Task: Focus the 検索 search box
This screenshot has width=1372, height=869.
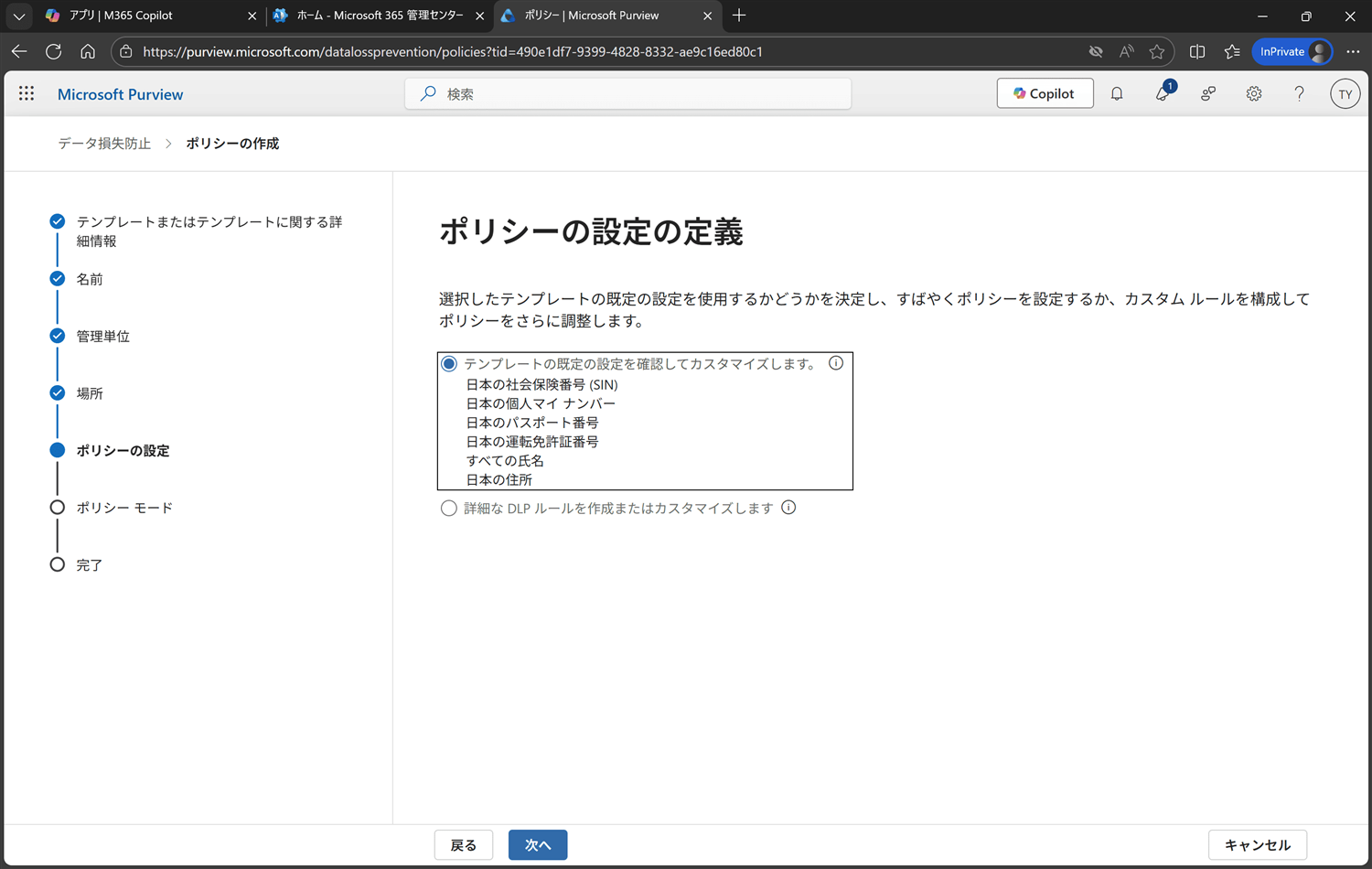Action: [x=628, y=93]
